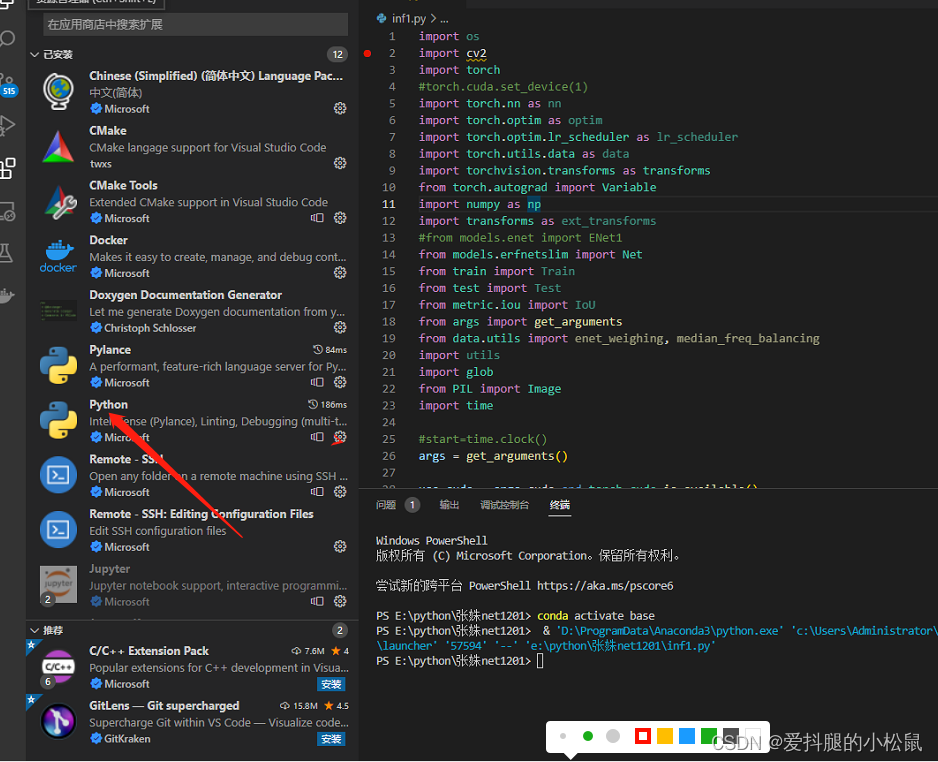Screen dimensions: 938x762
Task: Click the Docker extension whale logo
Action: pyautogui.click(x=58, y=256)
